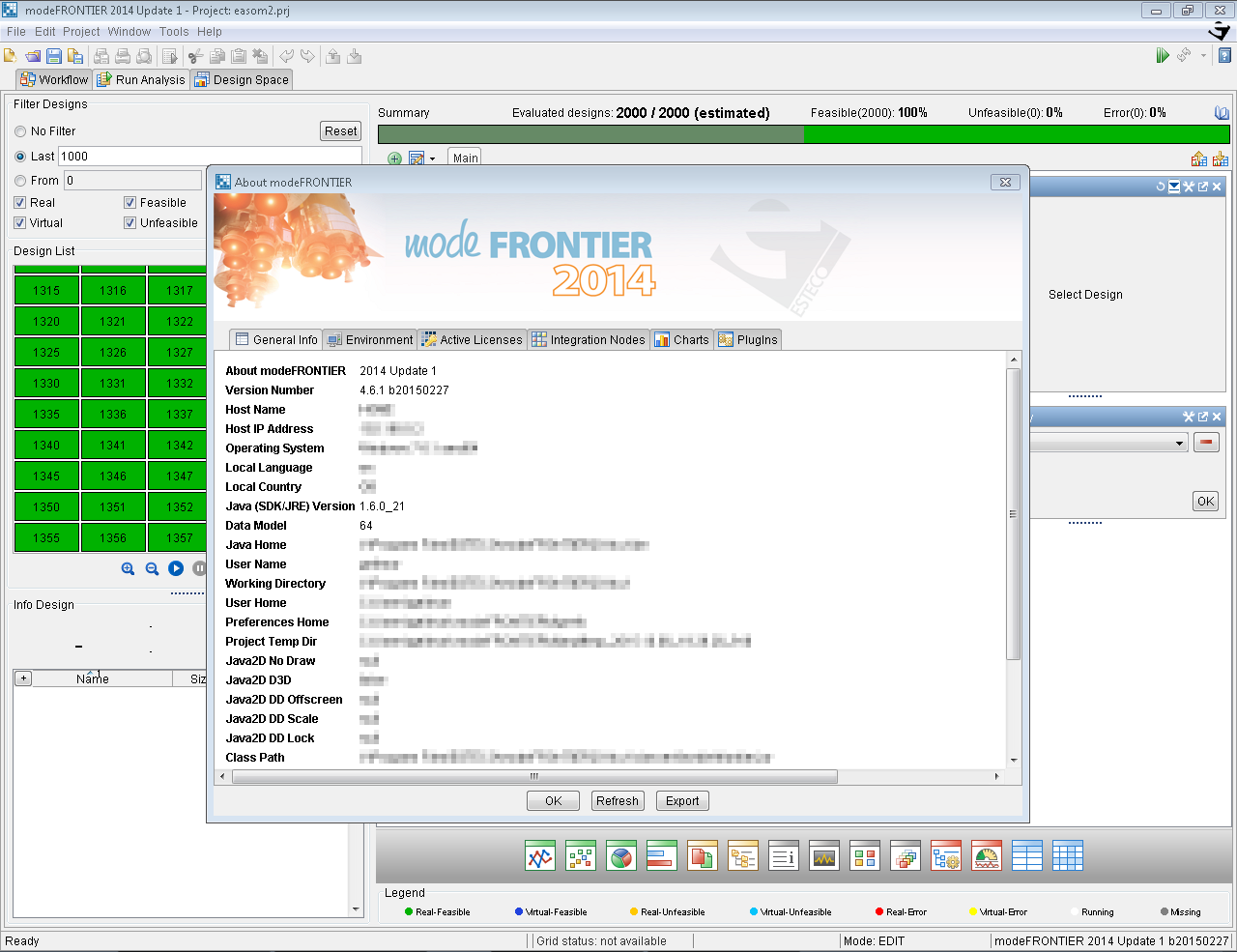This screenshot has height=952, width=1237.
Task: Open the Active Licenses tab
Action: 472,339
